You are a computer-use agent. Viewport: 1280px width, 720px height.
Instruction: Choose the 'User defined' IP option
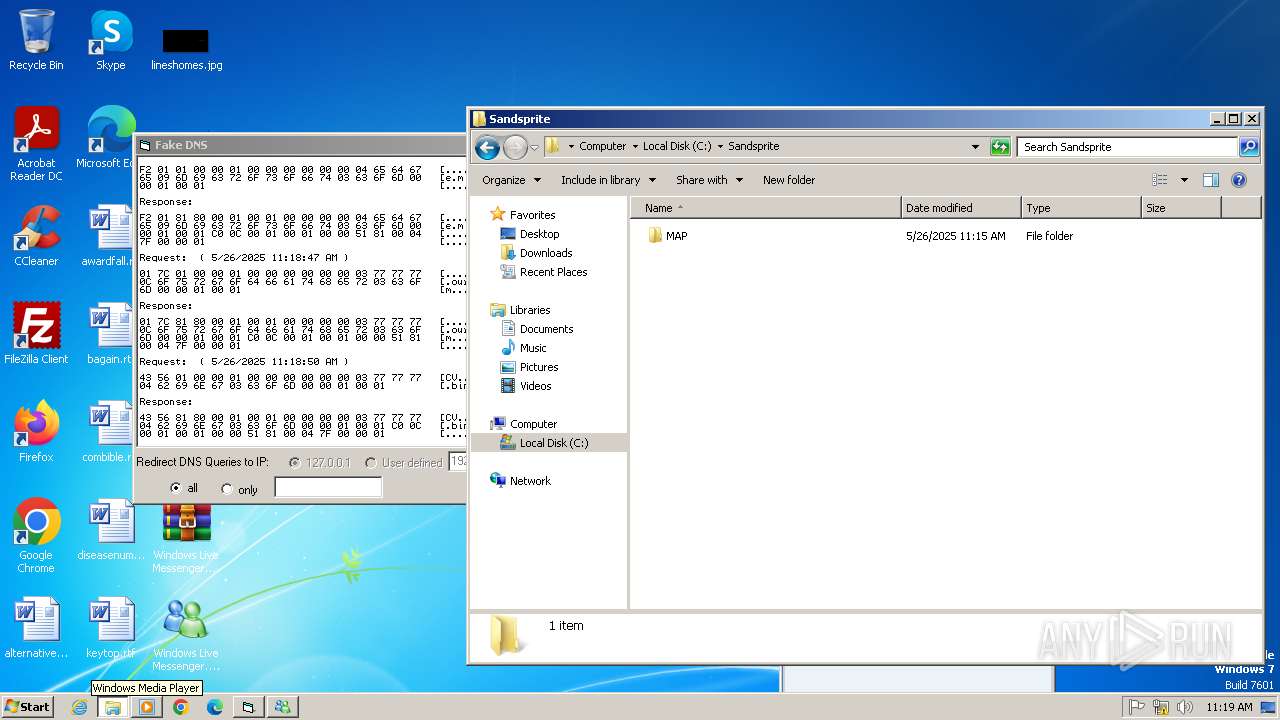pyautogui.click(x=371, y=463)
